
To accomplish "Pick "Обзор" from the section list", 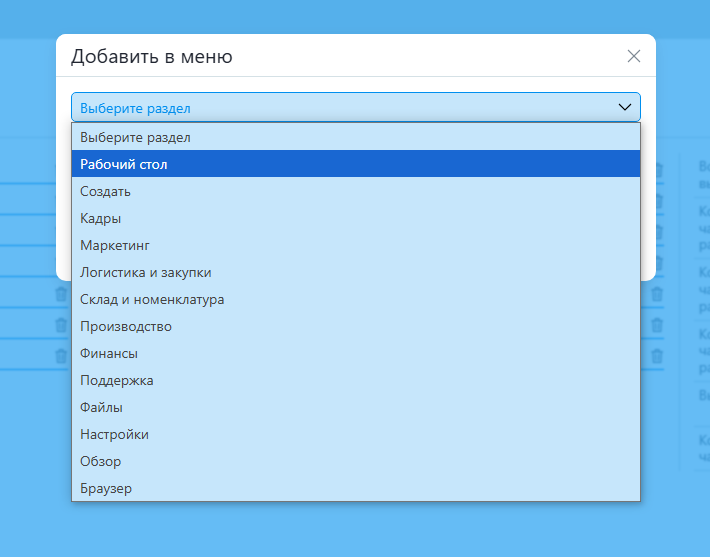I will [100, 461].
